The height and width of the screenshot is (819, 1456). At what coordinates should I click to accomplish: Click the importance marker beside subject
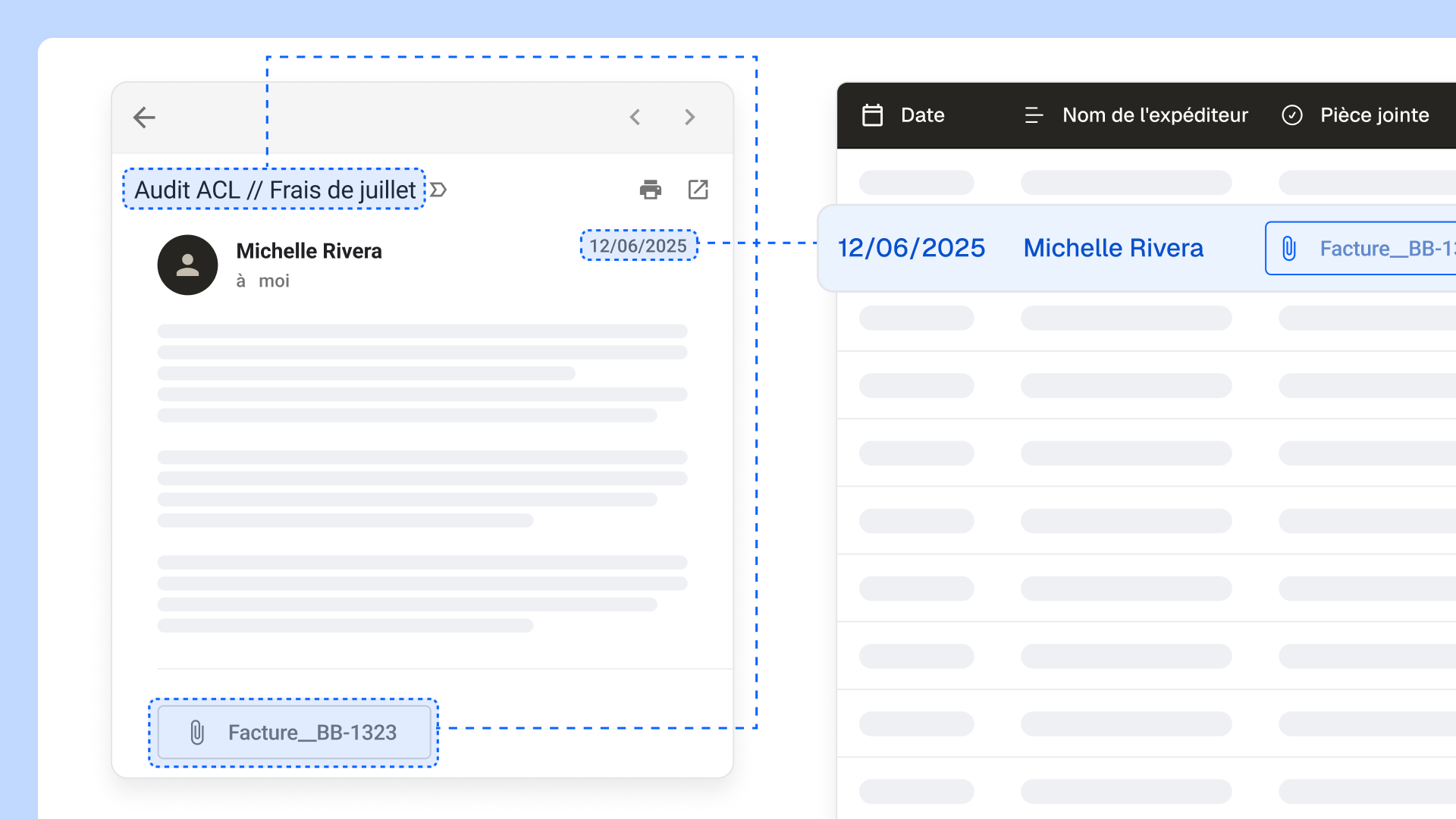438,190
